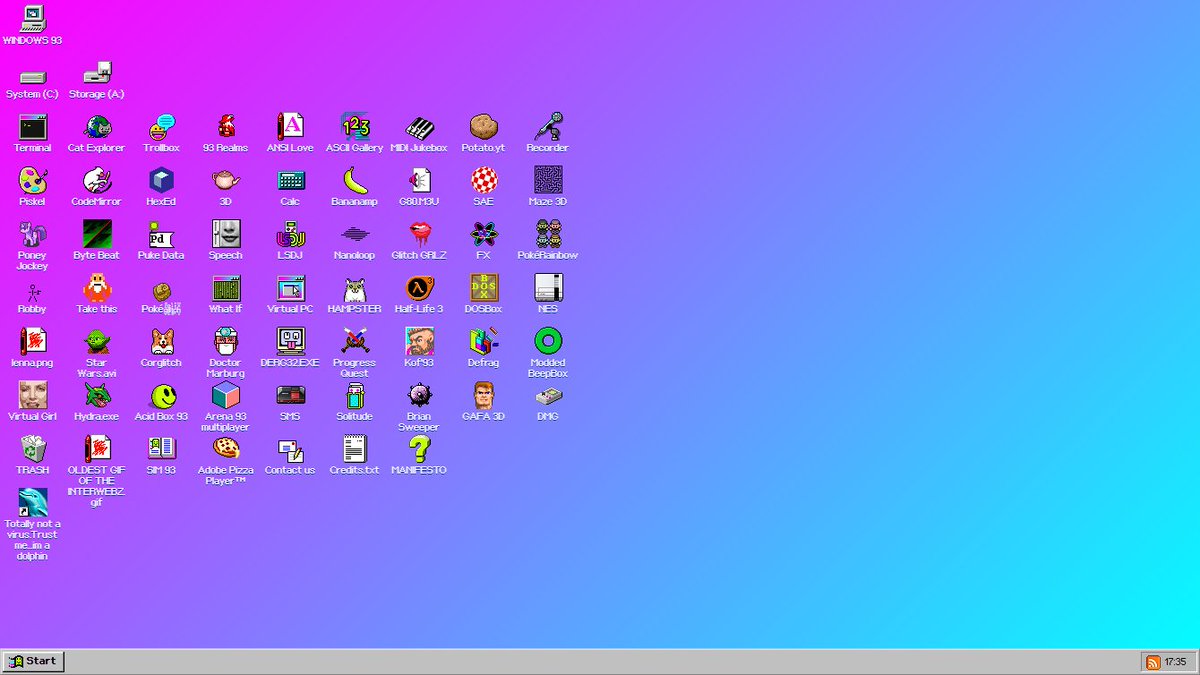This screenshot has height=675, width=1200.
Task: Open the Solitude icon
Action: (x=355, y=395)
